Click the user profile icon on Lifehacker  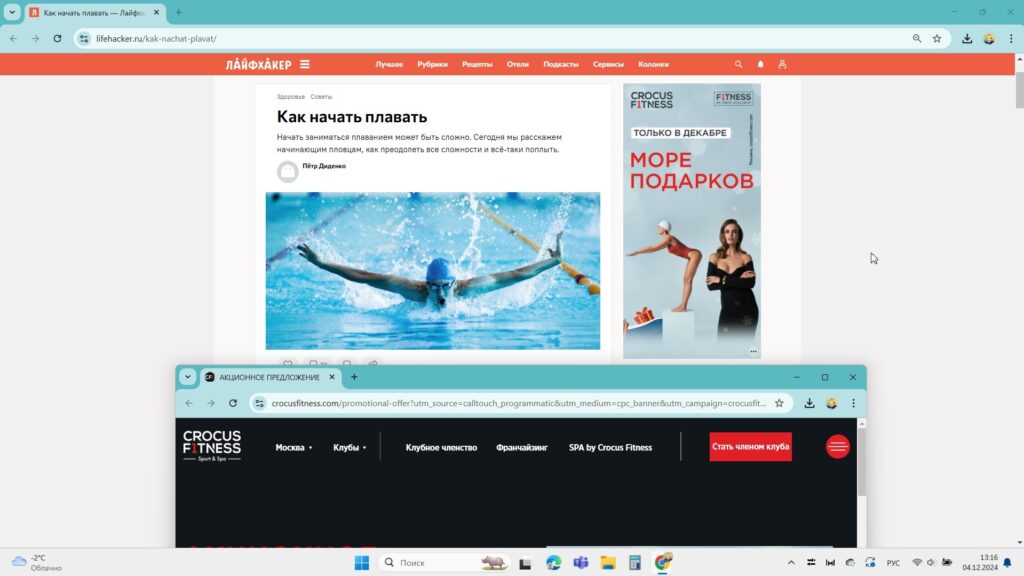(782, 64)
